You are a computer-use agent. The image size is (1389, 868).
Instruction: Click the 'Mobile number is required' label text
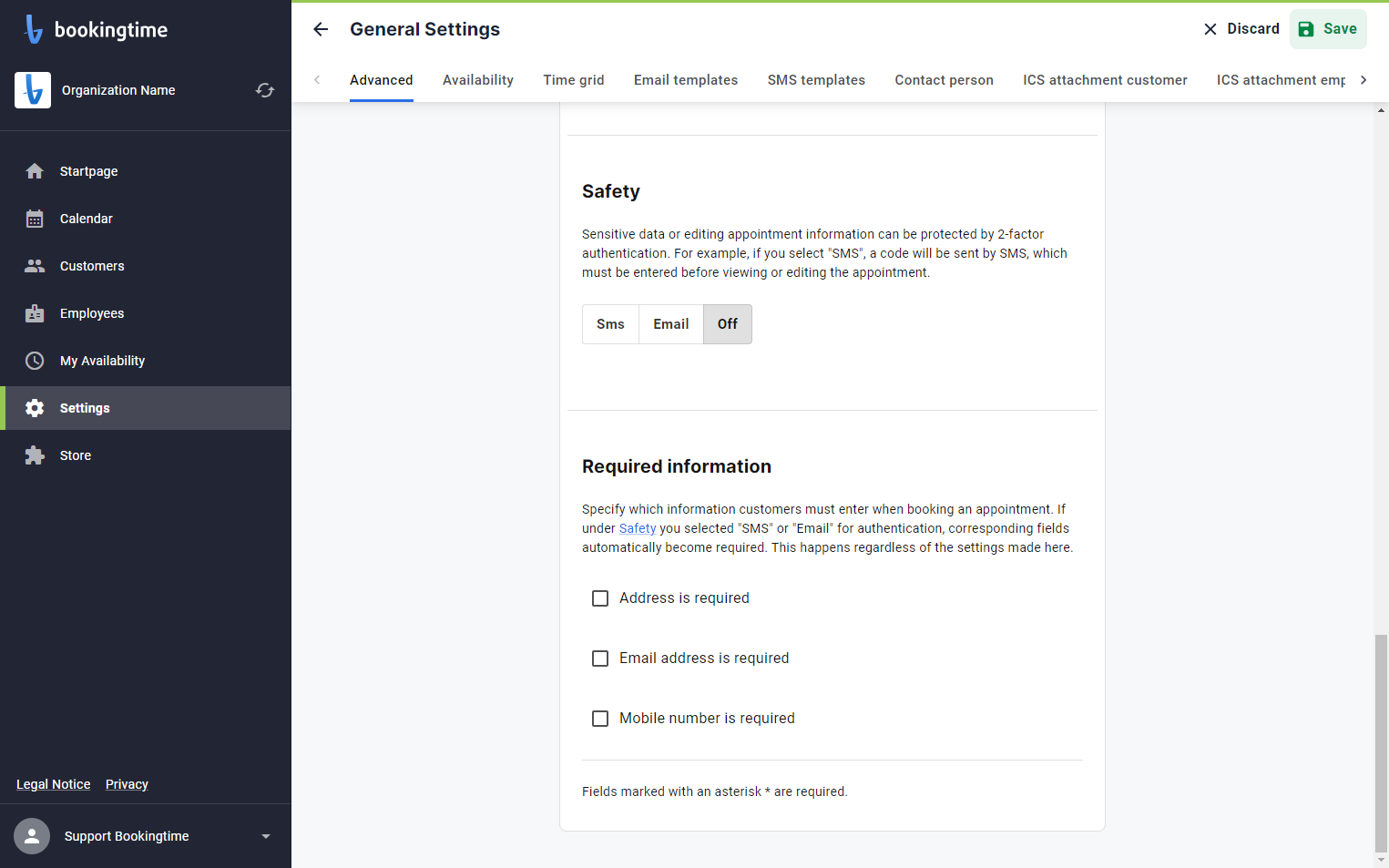(707, 719)
